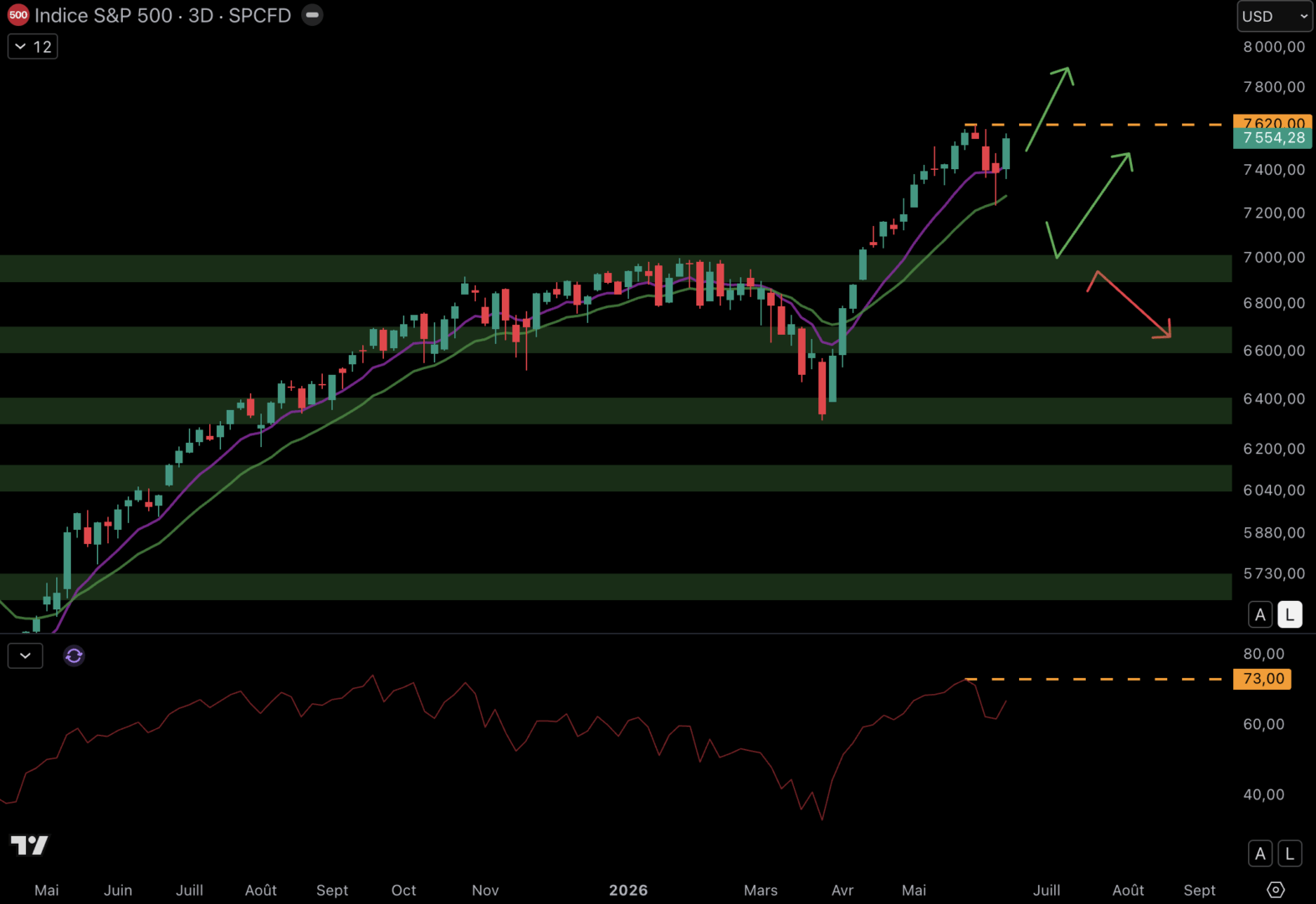Toggle log scale L on RSI pane
The width and height of the screenshot is (1316, 904).
[1290, 854]
